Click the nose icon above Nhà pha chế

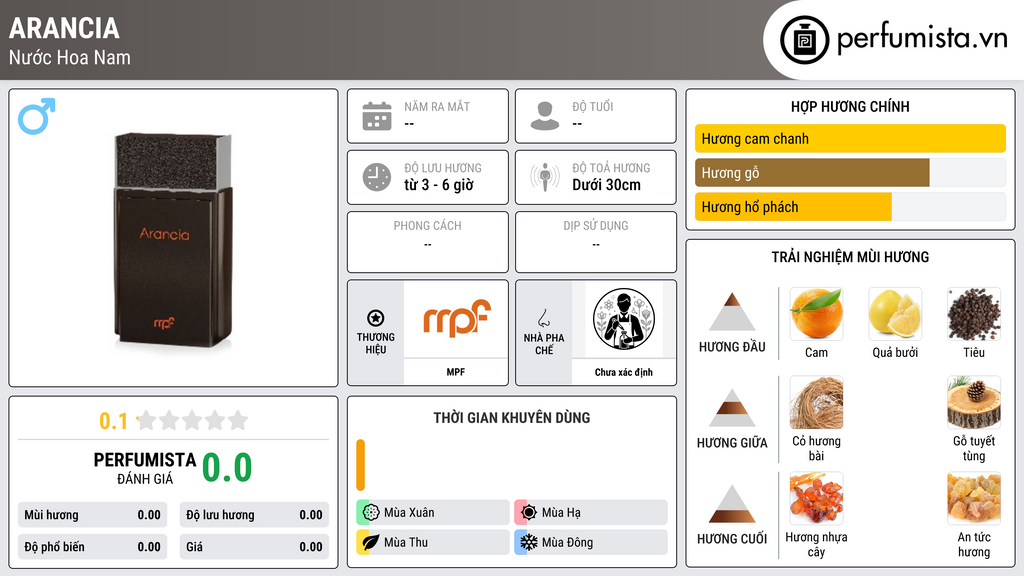[543, 318]
